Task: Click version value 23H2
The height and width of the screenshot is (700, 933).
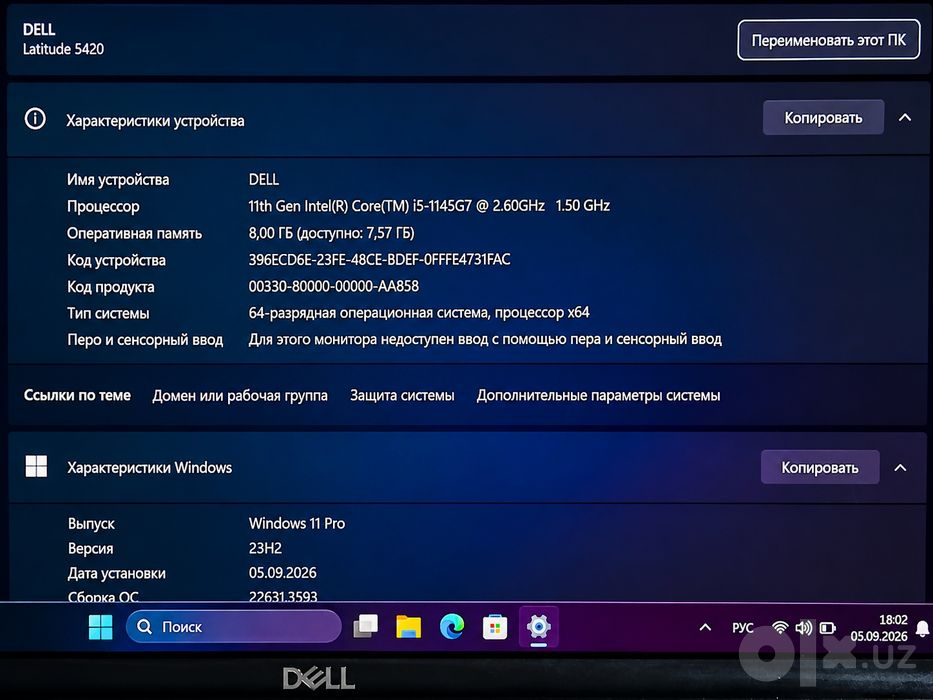Action: pyautogui.click(x=265, y=548)
